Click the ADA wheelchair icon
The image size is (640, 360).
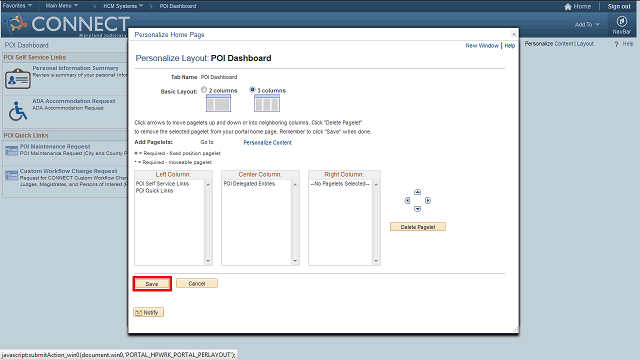tap(18, 111)
